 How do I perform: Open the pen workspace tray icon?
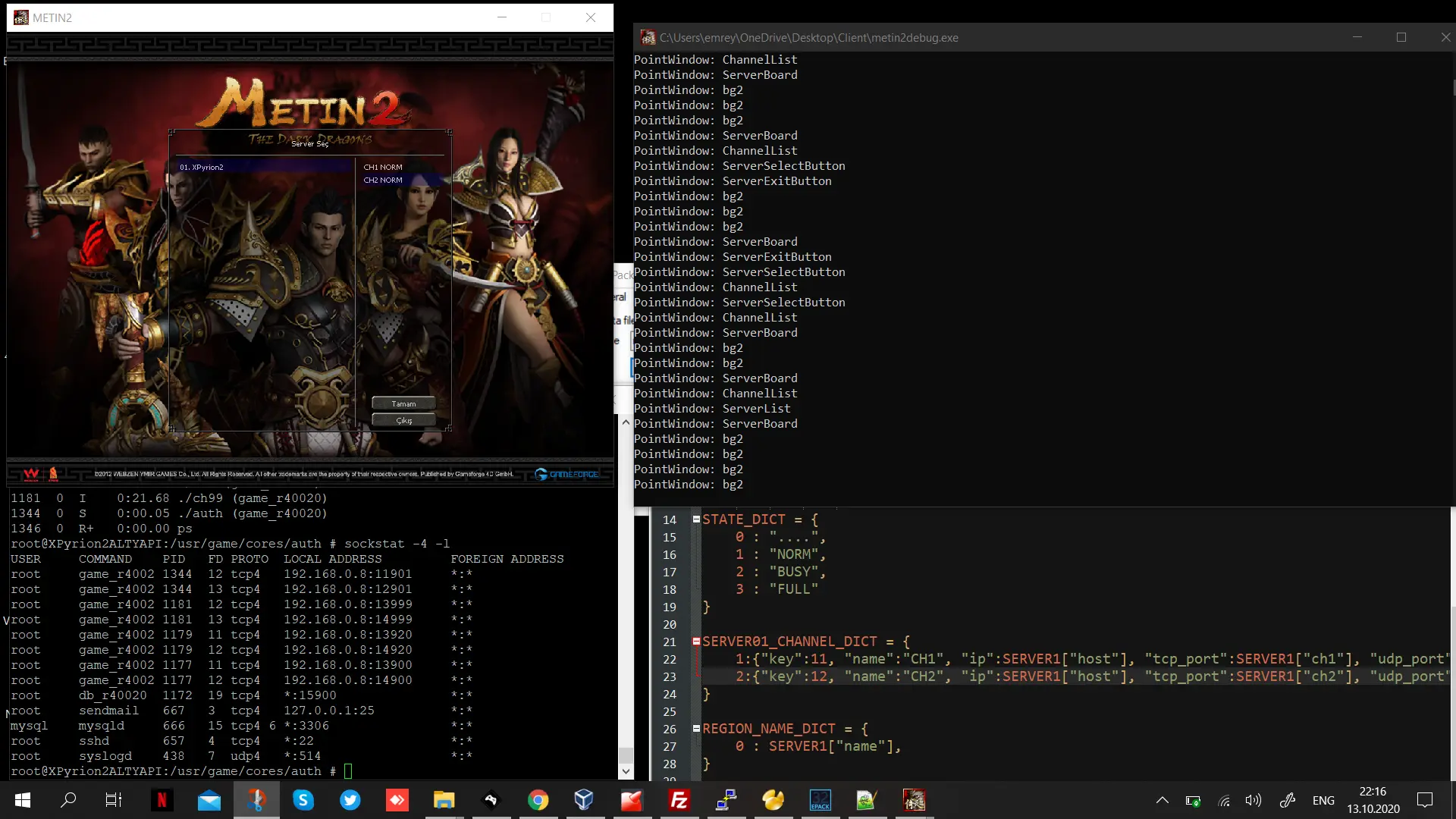(x=1288, y=800)
